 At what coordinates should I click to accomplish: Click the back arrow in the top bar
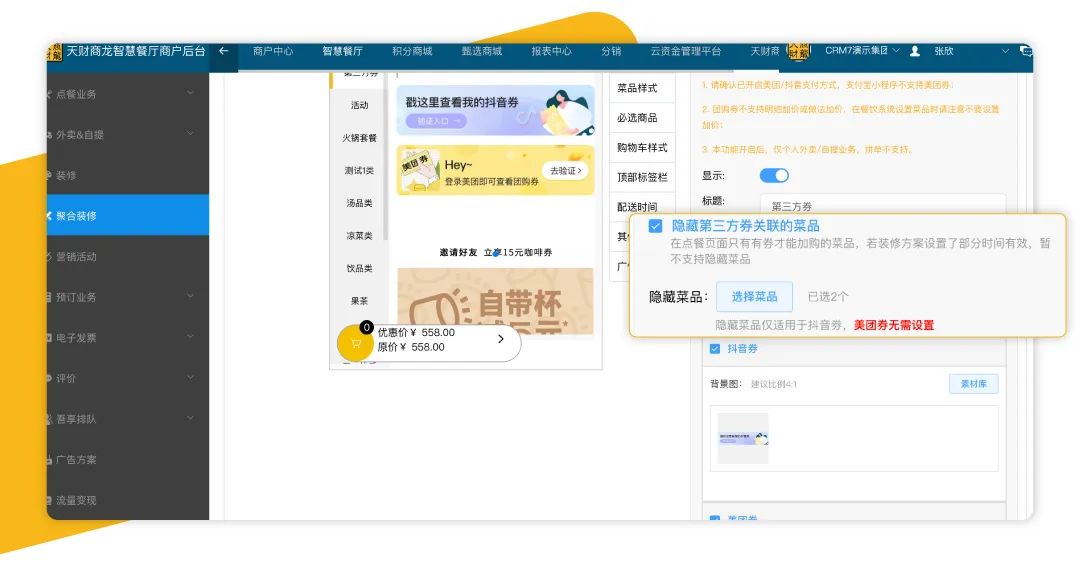click(x=223, y=51)
